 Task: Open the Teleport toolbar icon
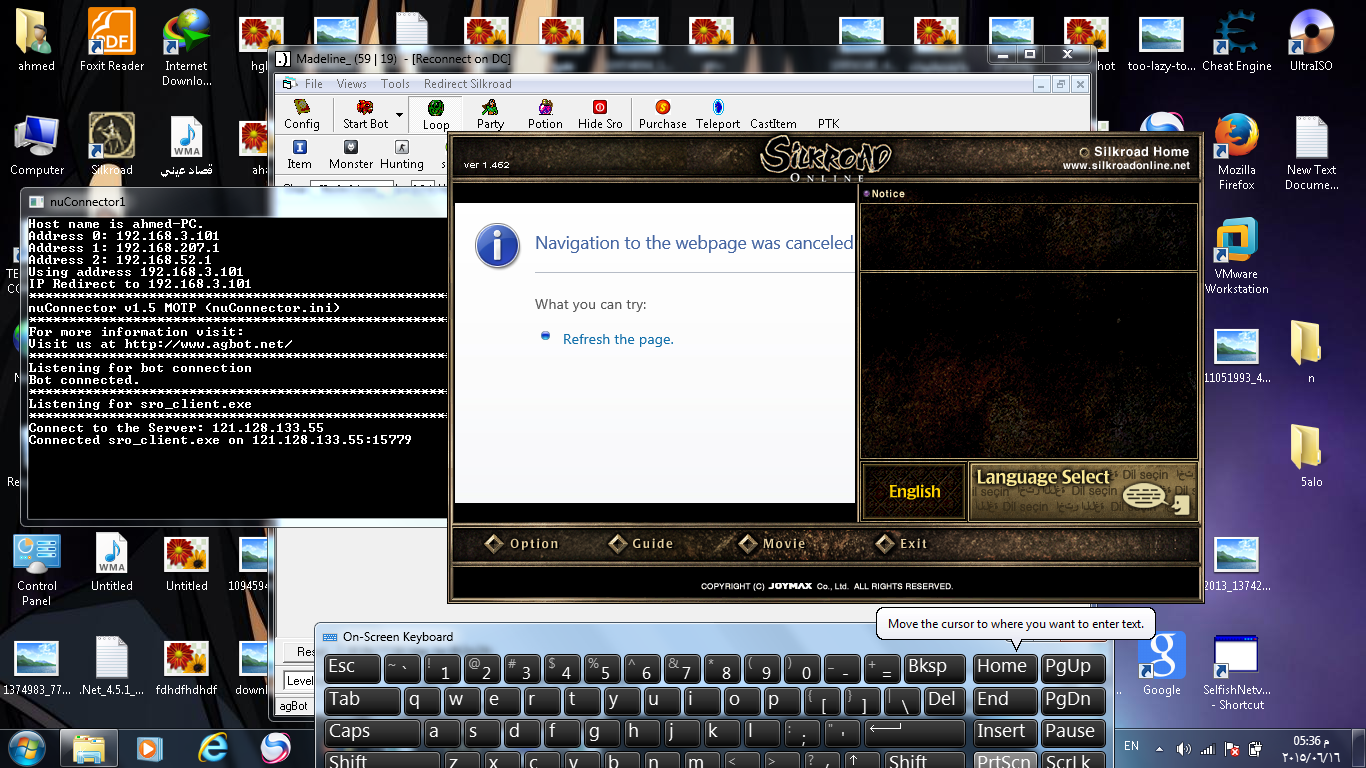tap(717, 115)
